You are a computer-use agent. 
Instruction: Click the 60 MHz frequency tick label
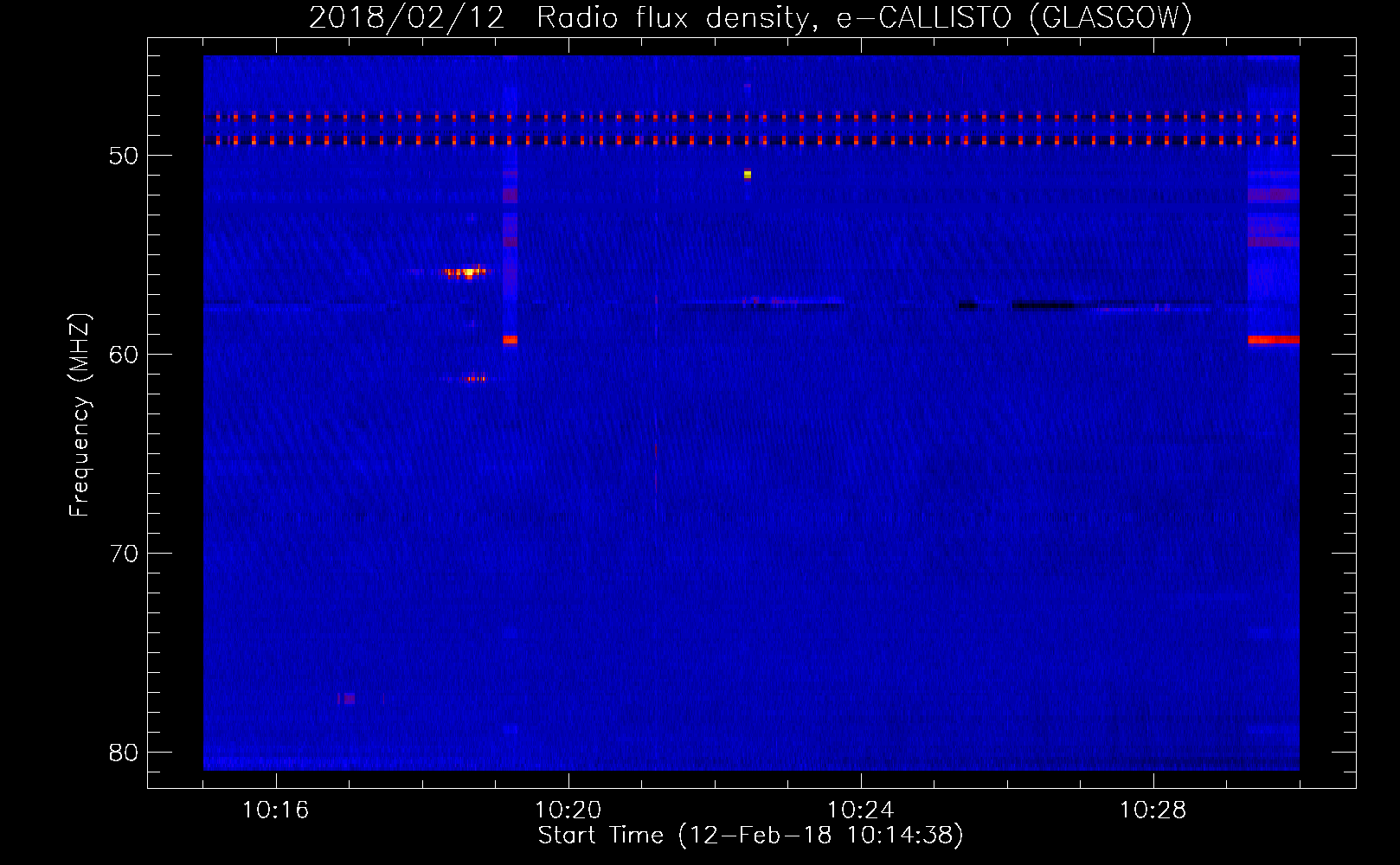124,355
